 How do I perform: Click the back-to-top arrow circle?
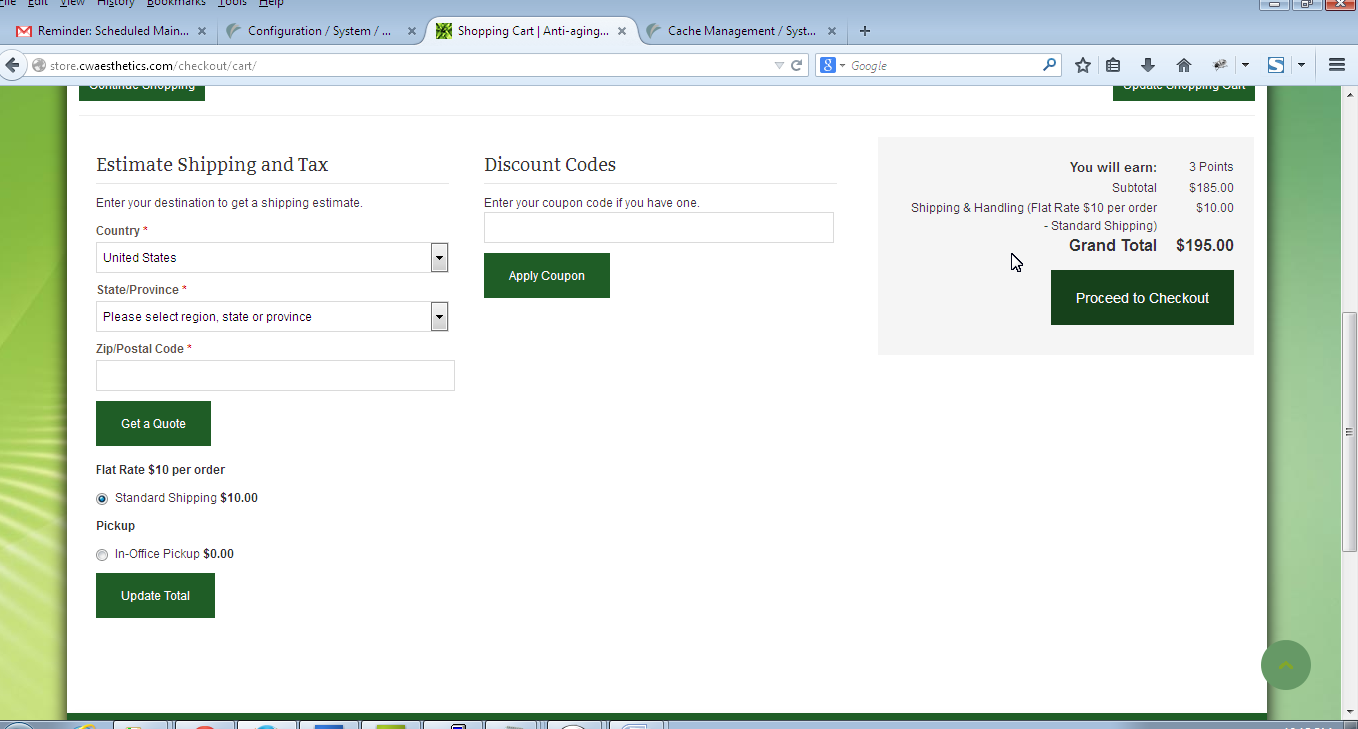(1286, 665)
